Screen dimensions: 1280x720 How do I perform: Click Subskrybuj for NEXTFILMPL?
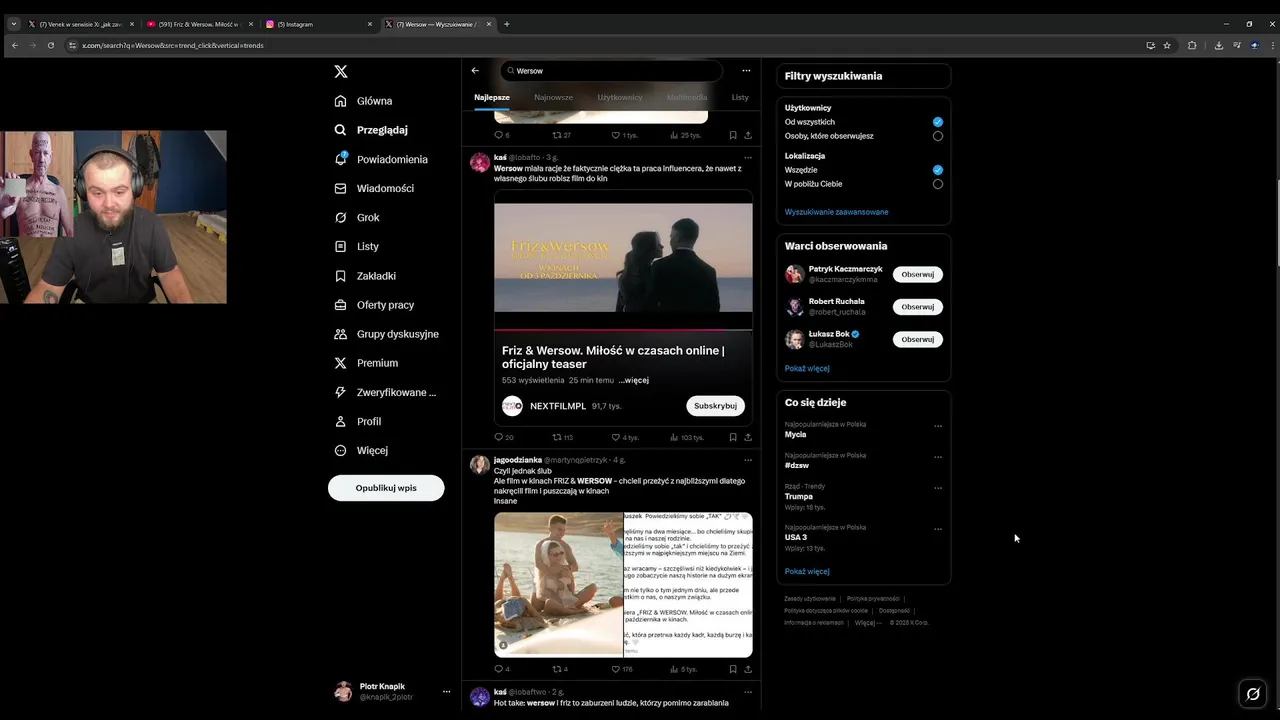point(715,406)
